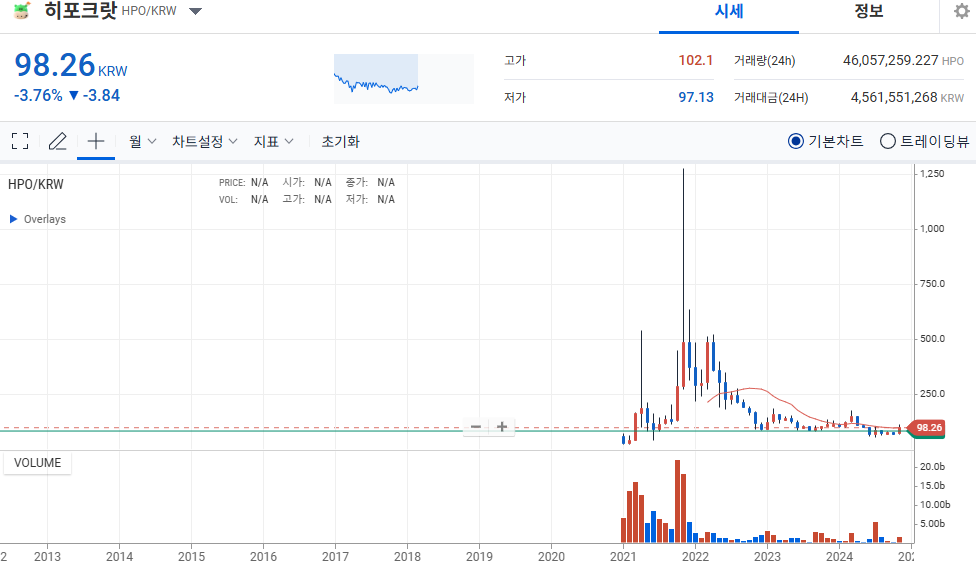Click the 1,250 price axis label

932,174
